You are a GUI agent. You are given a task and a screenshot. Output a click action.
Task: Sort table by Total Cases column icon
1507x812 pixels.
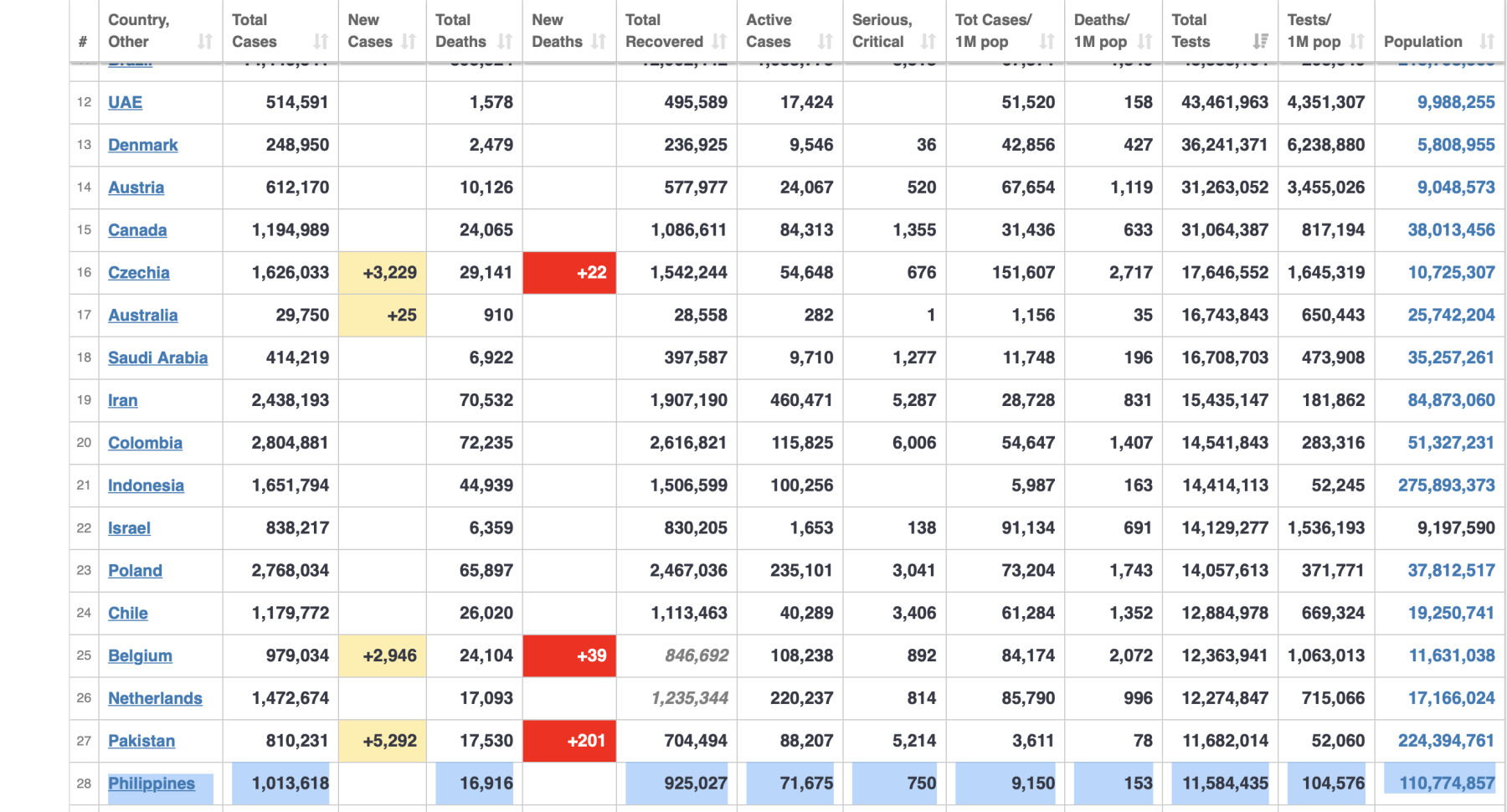click(x=321, y=41)
